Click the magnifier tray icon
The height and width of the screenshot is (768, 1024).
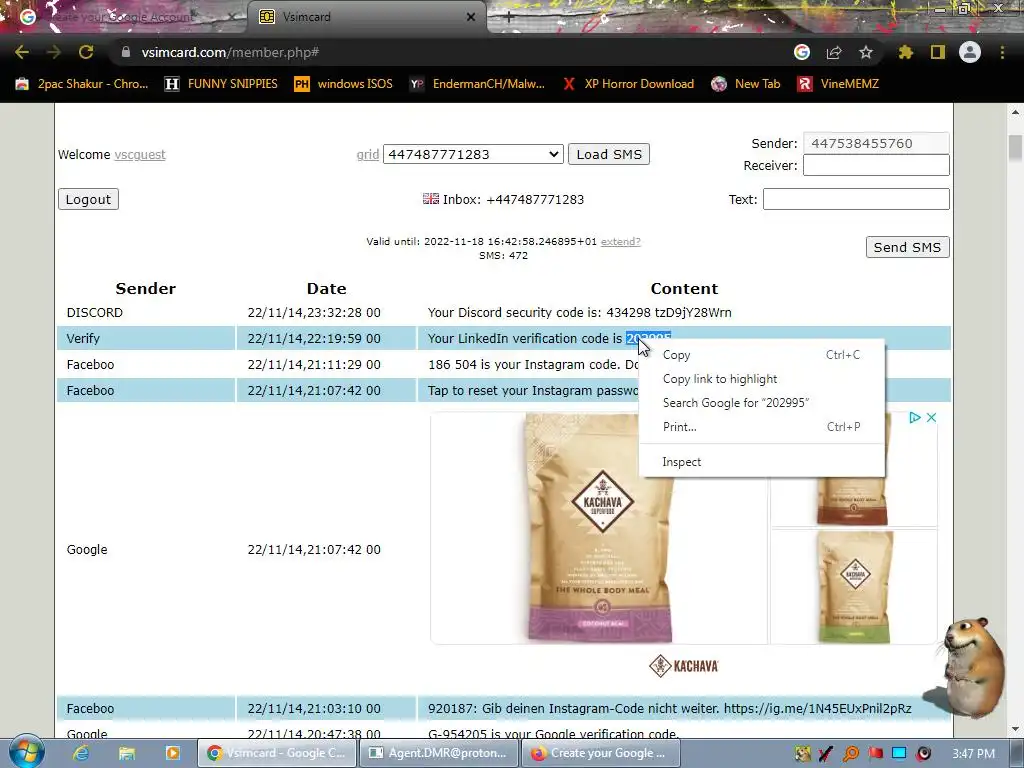[x=851, y=754]
